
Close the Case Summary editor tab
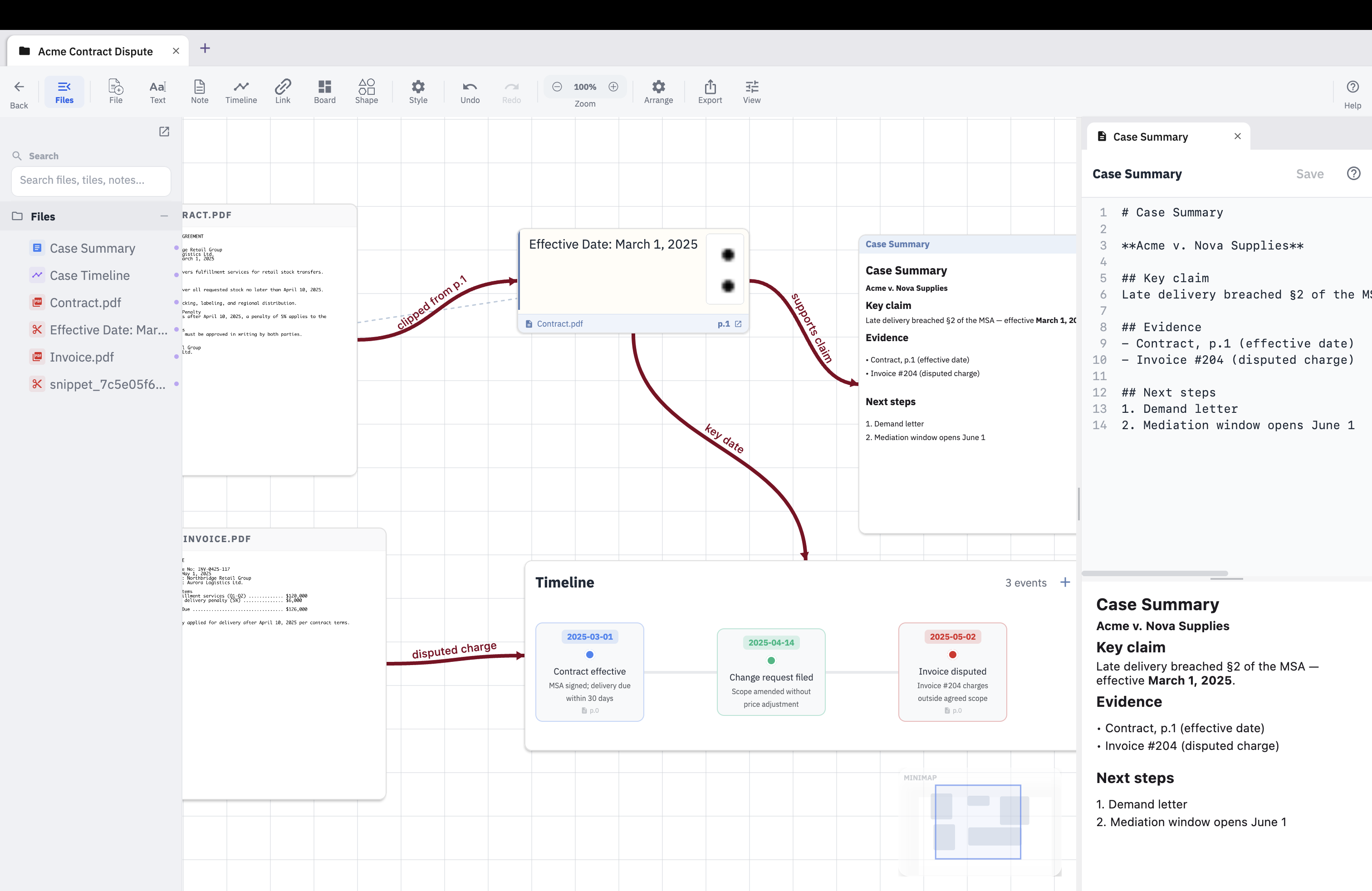click(1237, 137)
